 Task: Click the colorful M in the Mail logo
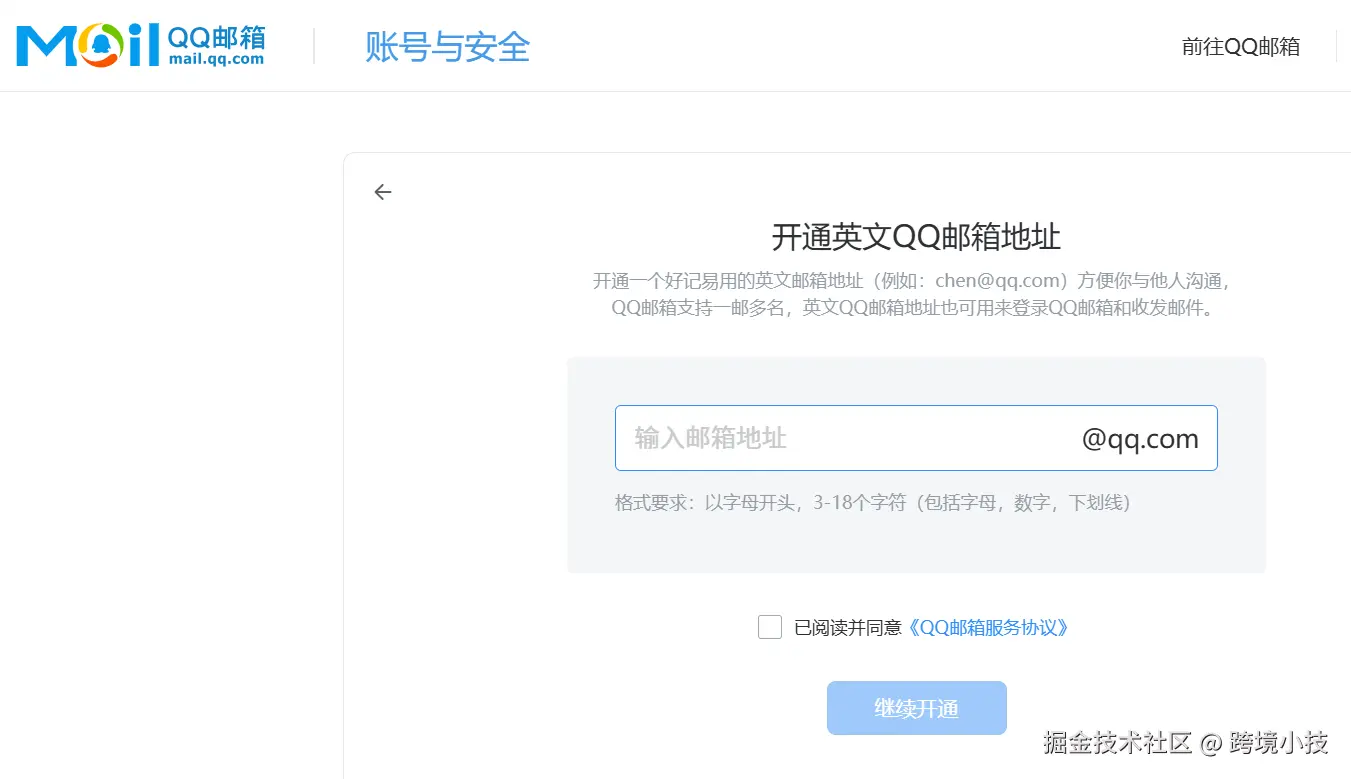click(48, 44)
